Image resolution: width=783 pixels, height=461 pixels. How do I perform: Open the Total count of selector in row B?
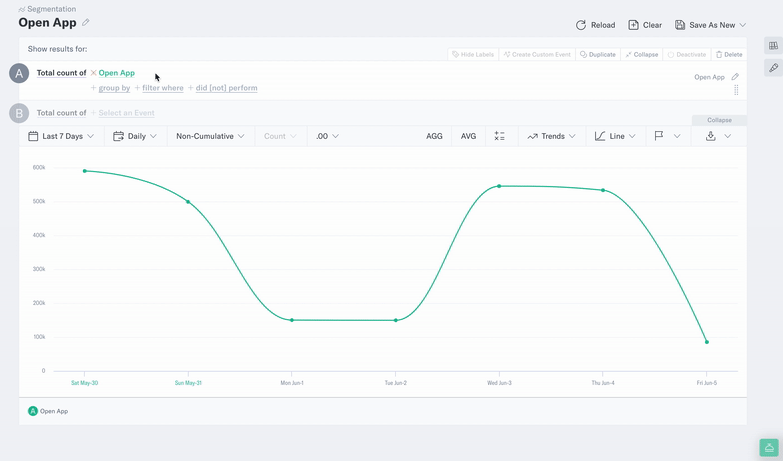61,113
